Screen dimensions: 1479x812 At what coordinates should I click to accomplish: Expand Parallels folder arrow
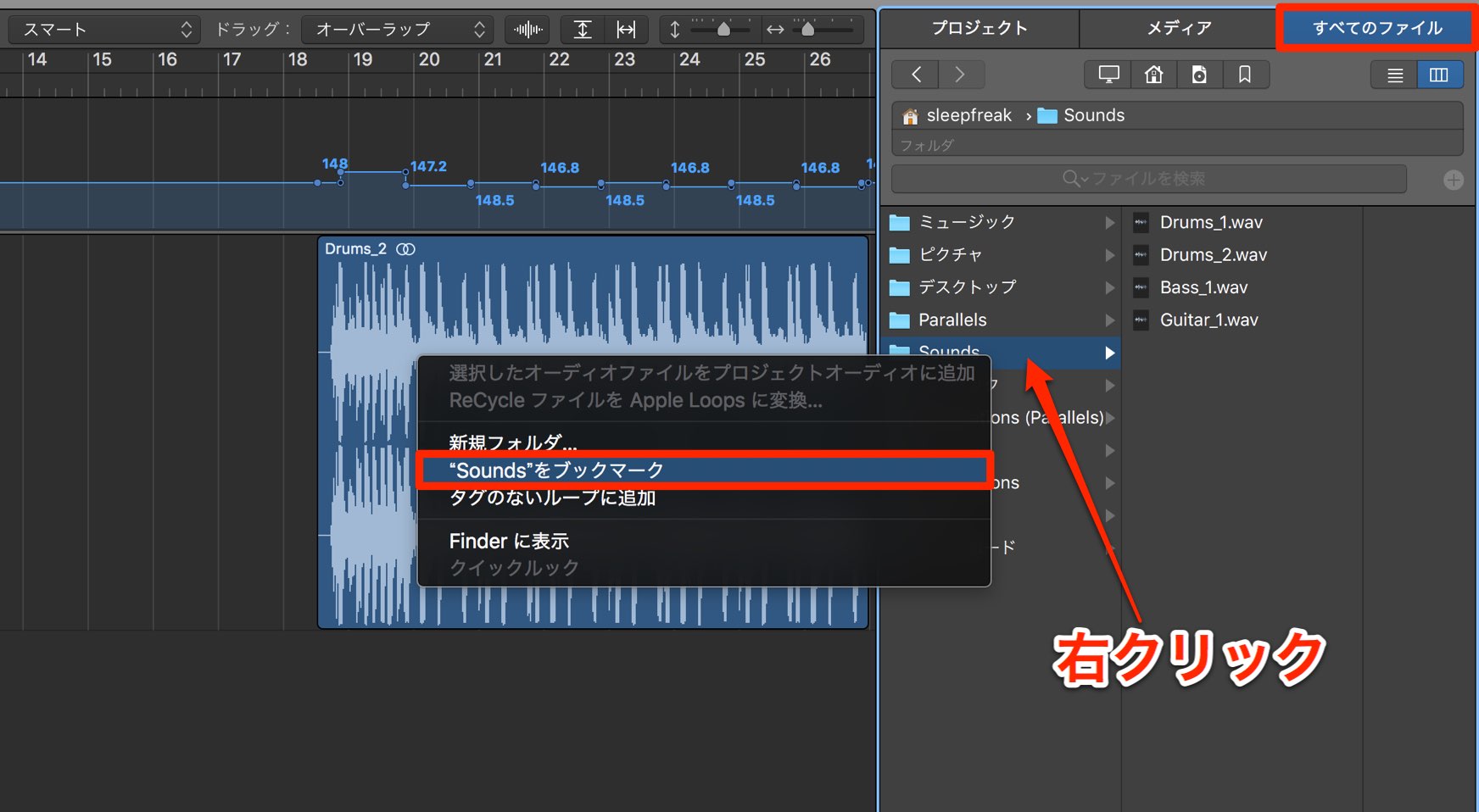point(1109,320)
